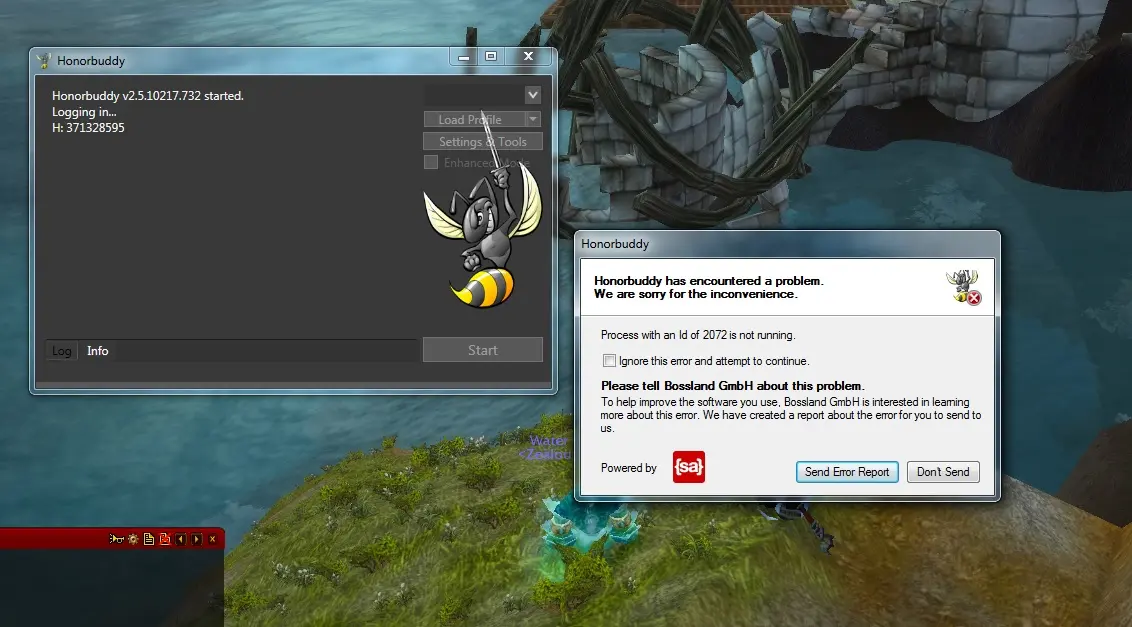
Task: Click 'Honorbuddy v2.5.10217.732 started.' log line
Action: point(148,95)
